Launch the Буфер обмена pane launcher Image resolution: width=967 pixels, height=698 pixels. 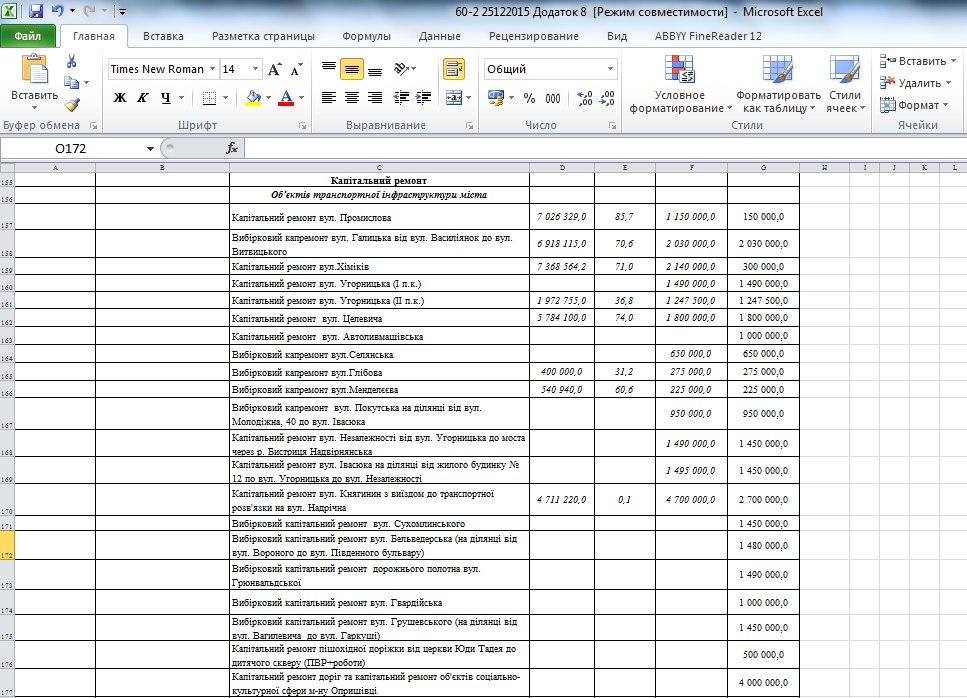click(x=94, y=126)
